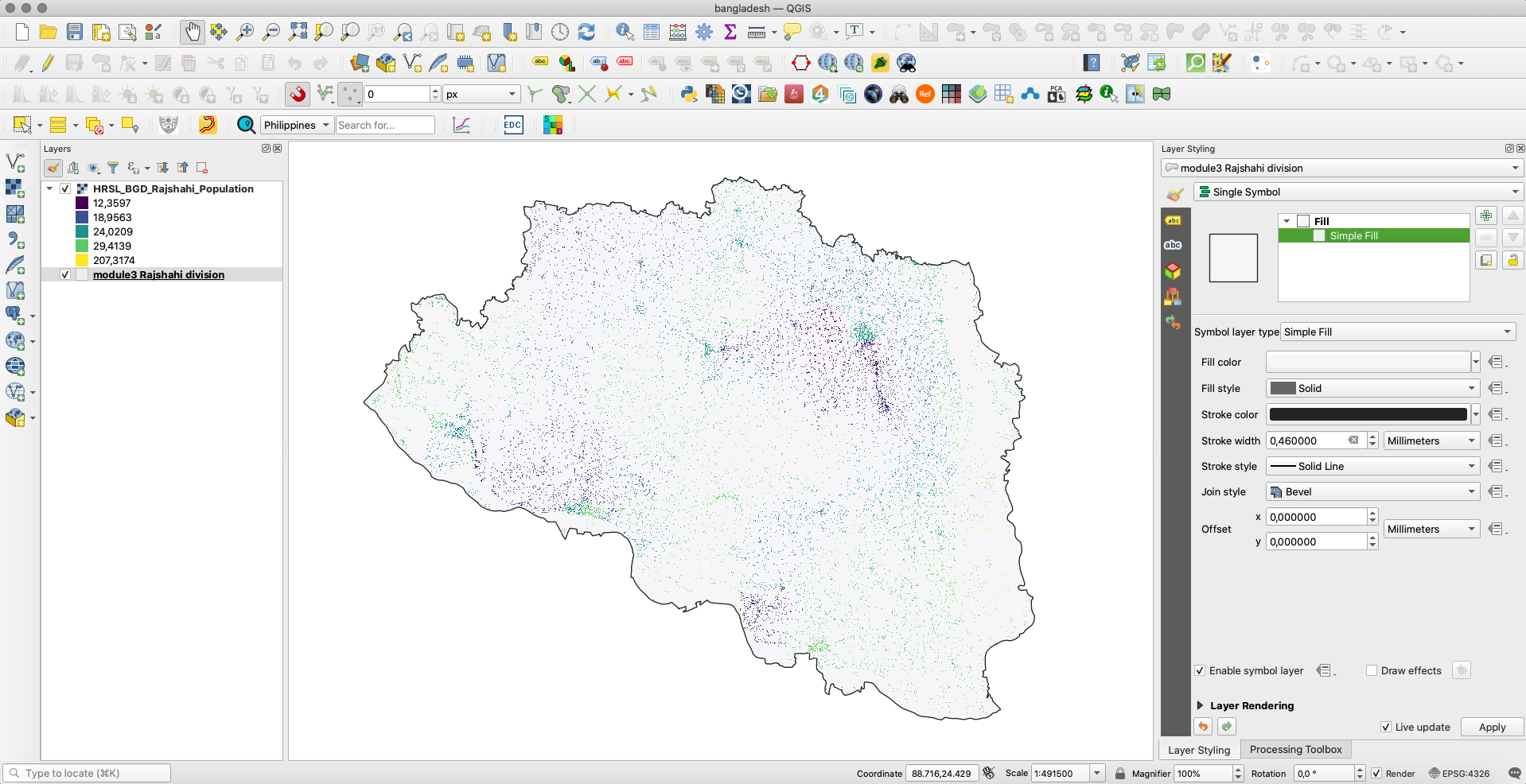Open Symbol layer type Simple Fill dropdown
The height and width of the screenshot is (784, 1526).
(1398, 332)
